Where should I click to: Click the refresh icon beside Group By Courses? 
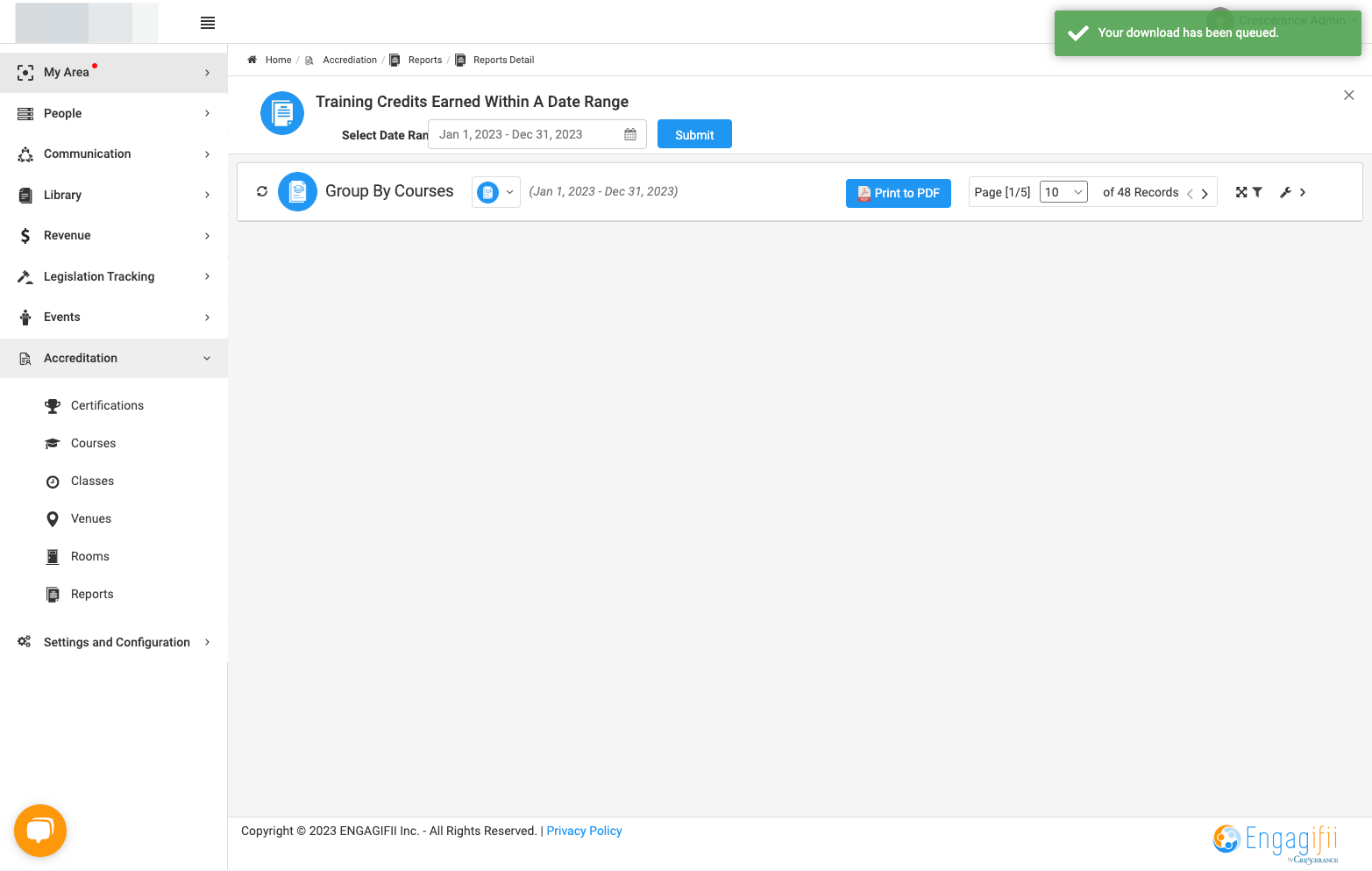tap(262, 191)
